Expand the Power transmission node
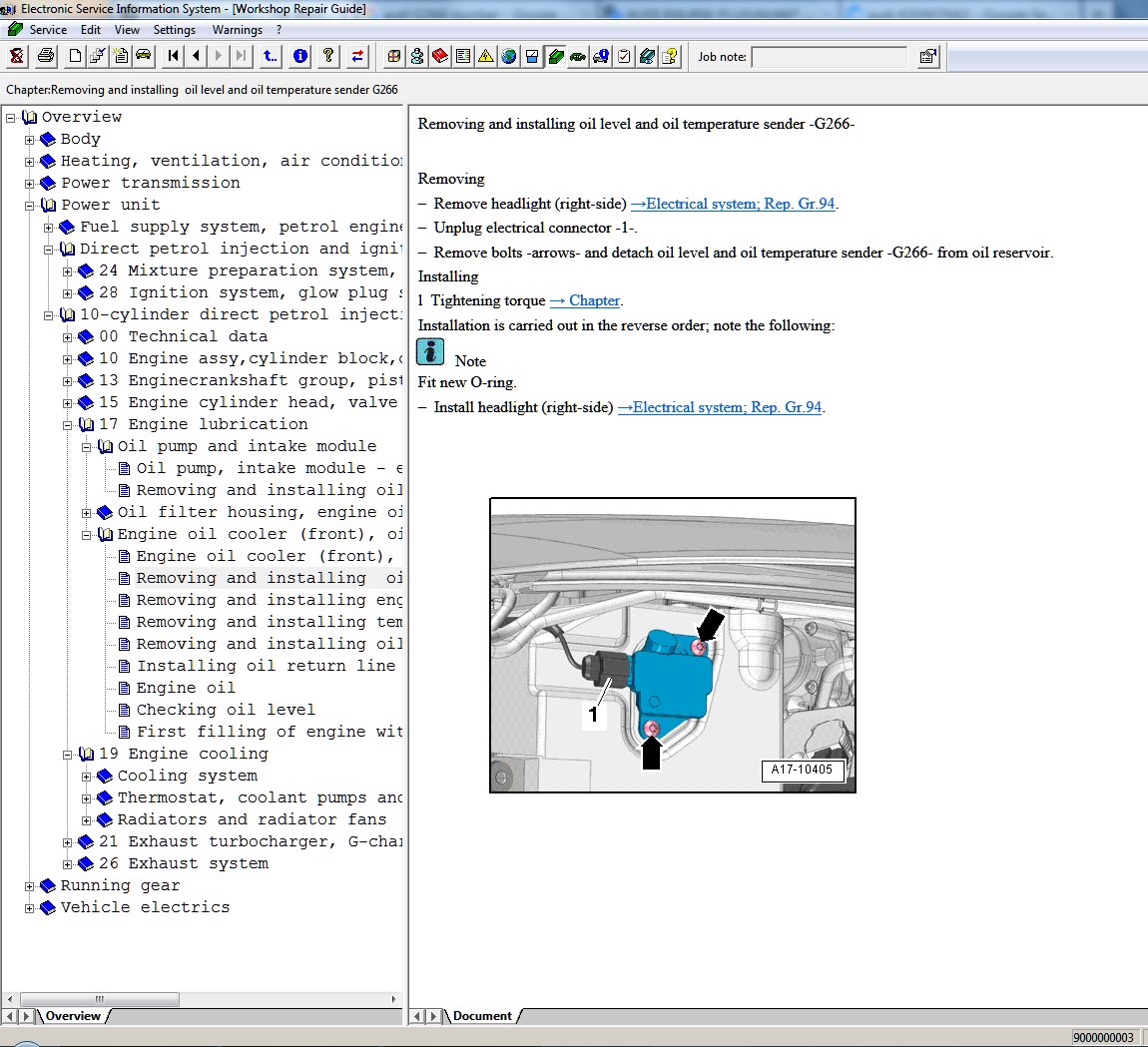Screen dimensions: 1148x1047 (29, 184)
